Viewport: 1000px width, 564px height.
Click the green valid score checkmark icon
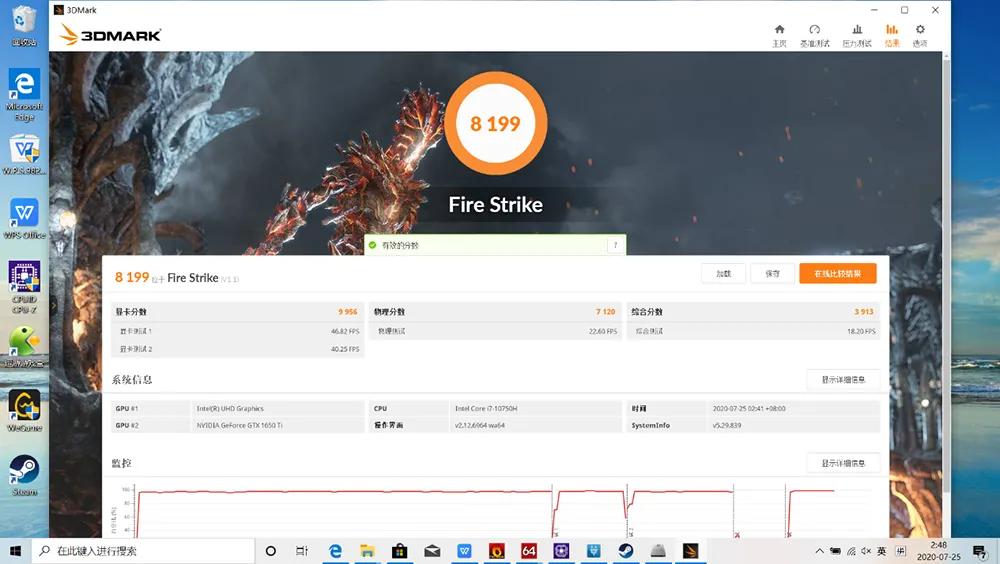click(x=372, y=245)
